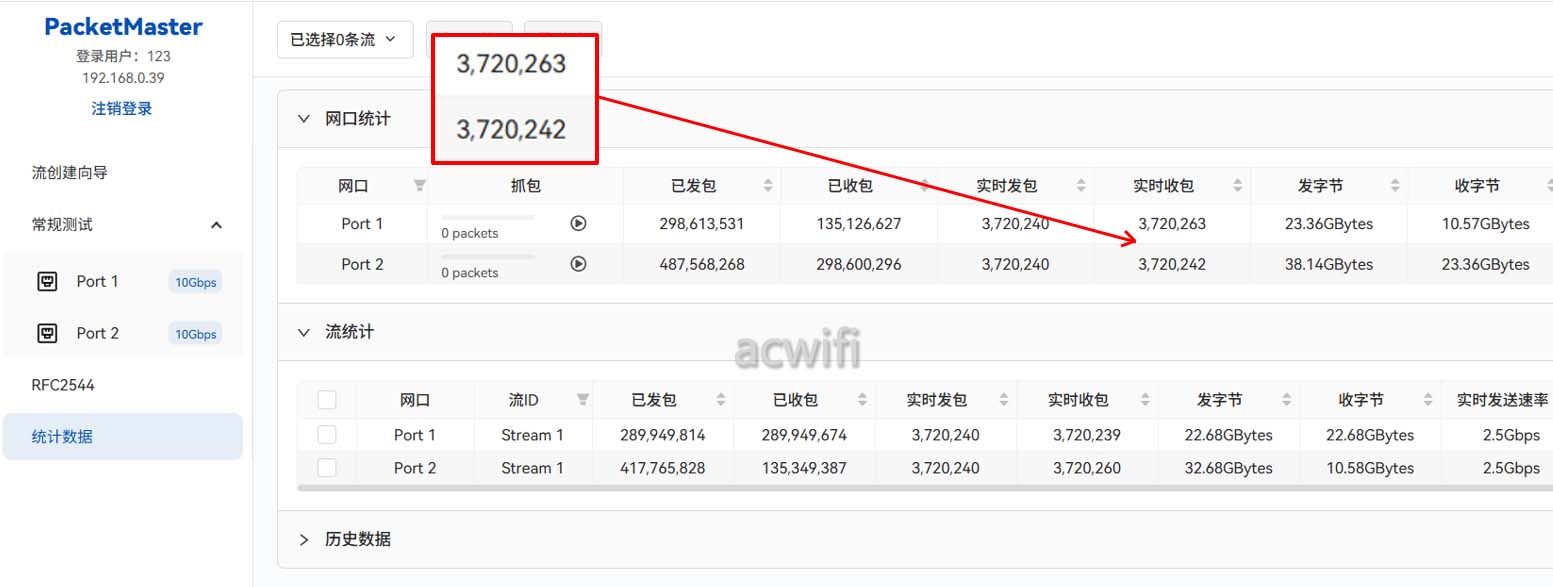Collapse the 网口统计 section
This screenshot has height=587, width=1553.
click(x=304, y=119)
